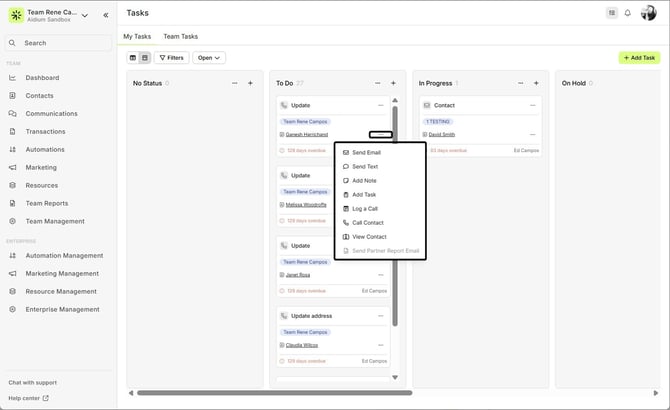Collapse the No Status column with minus
Screen dimensions: 670x410
(235, 83)
